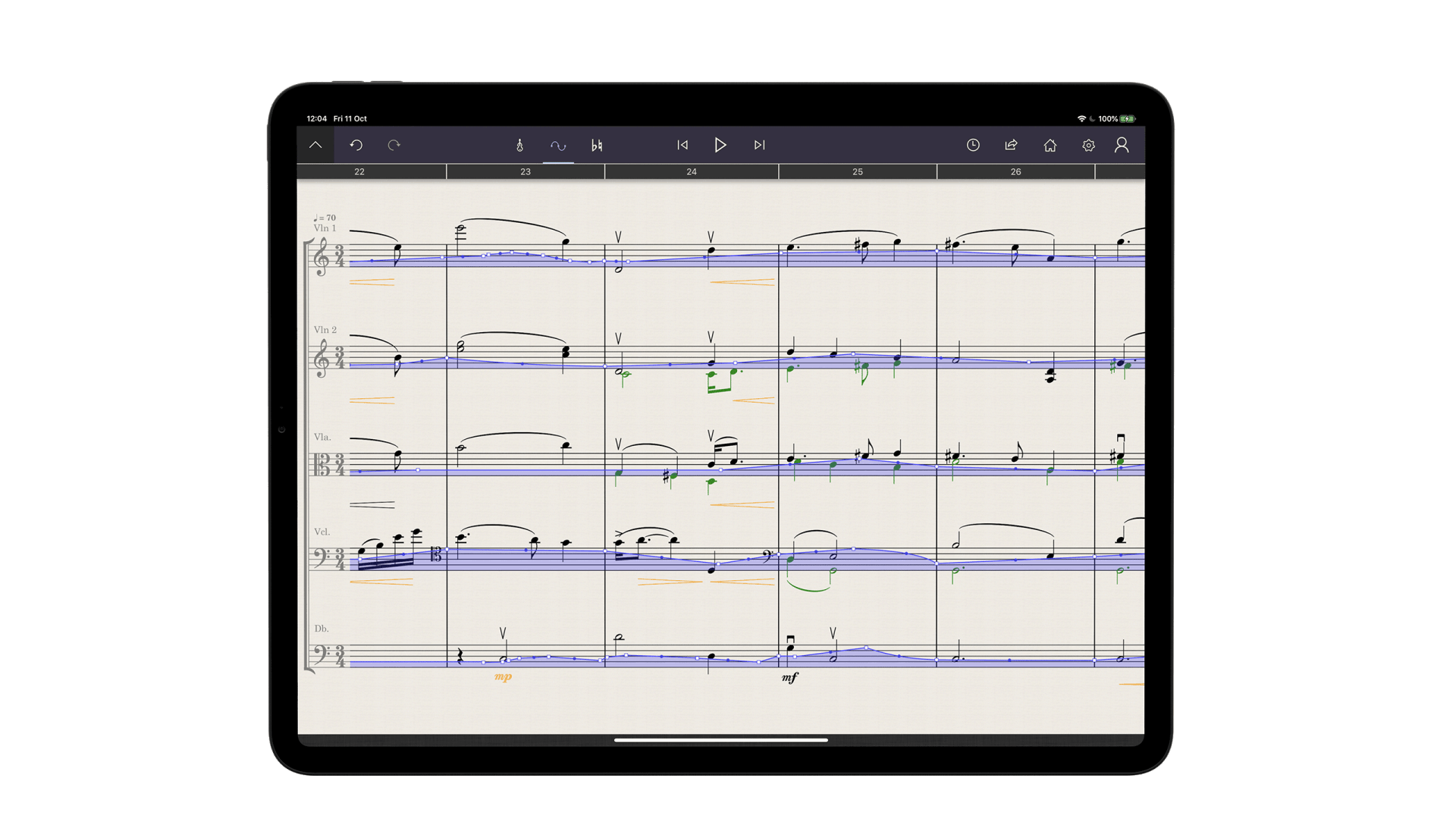Viewport: 1456px width, 819px height.
Task: Tap the bass clef change before cello bar 25
Action: click(x=767, y=557)
